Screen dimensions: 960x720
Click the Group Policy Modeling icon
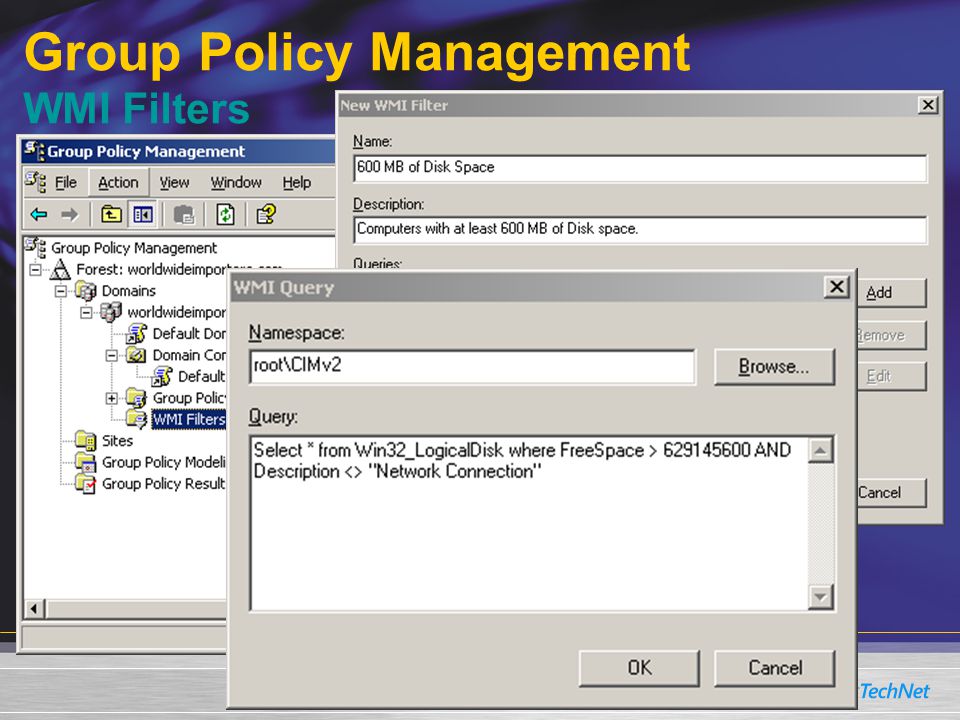86,462
